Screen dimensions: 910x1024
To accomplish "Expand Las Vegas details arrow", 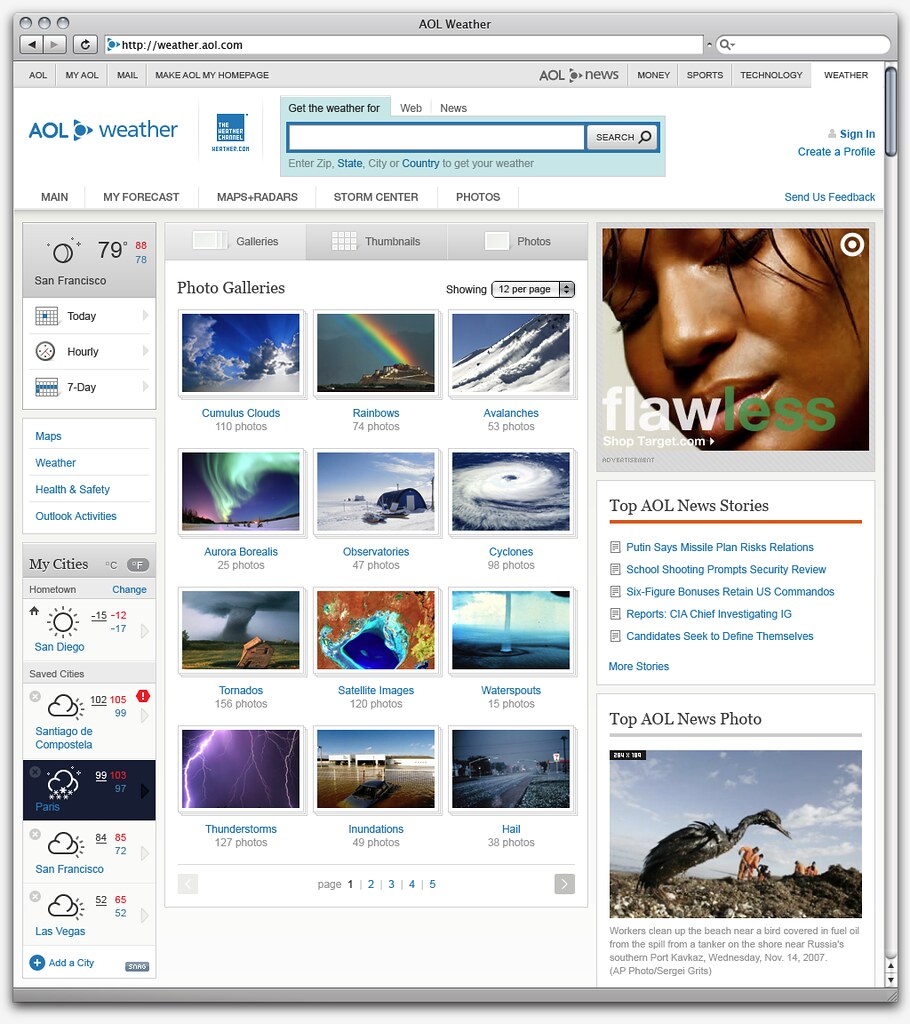I will click(x=145, y=916).
